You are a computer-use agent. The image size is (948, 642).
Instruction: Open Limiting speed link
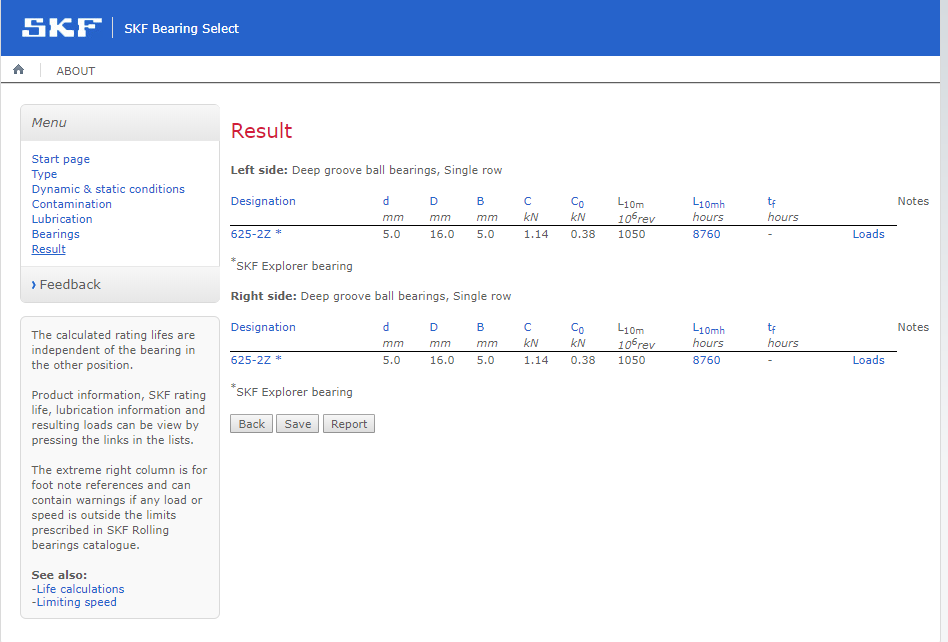pyautogui.click(x=77, y=602)
